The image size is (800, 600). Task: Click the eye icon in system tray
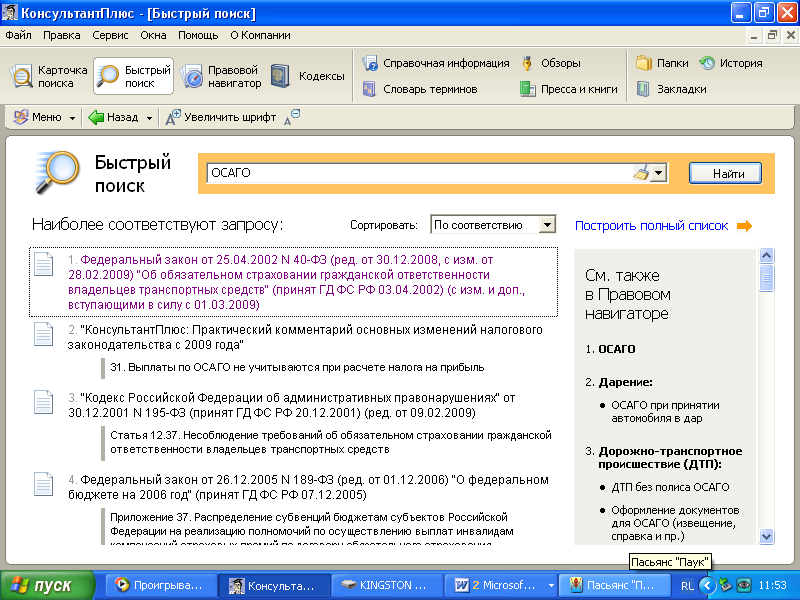(x=744, y=585)
